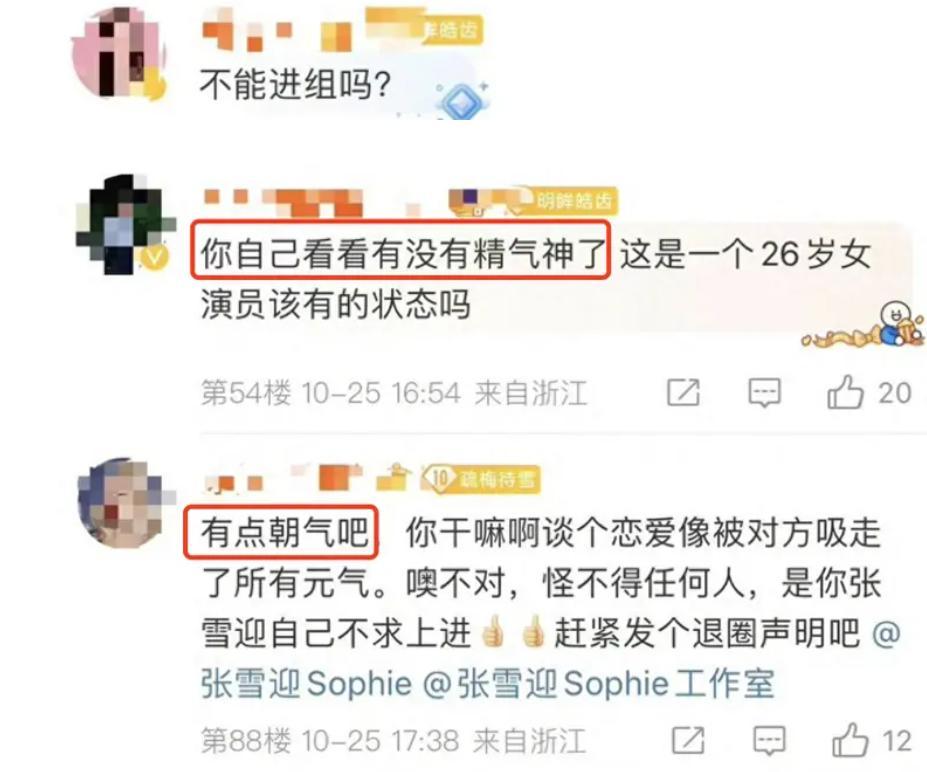Screen dimensions: 927x772
Task: Share the 54th floor comment
Action: coord(683,393)
